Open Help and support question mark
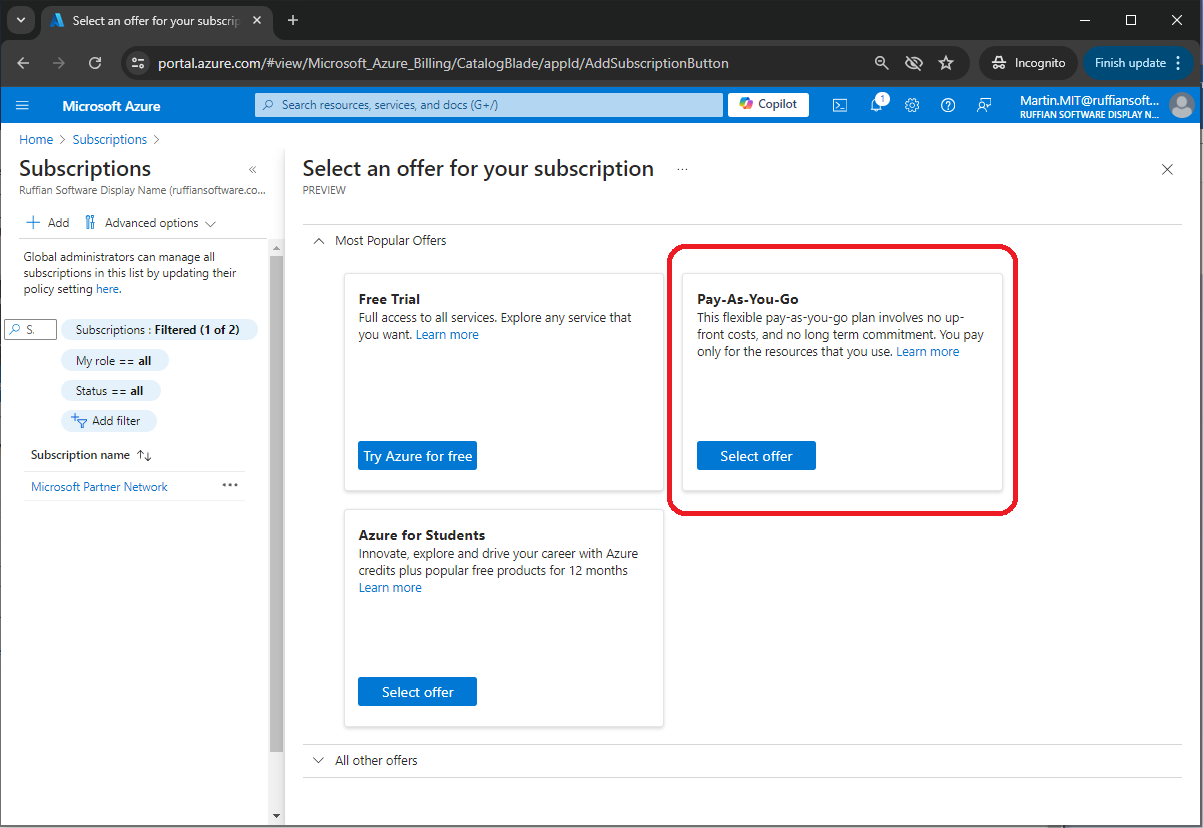The image size is (1203, 828). tap(948, 105)
